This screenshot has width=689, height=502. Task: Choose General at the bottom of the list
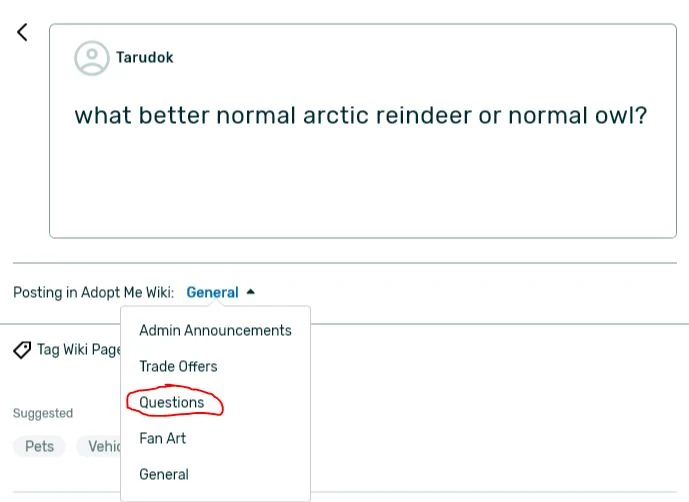point(164,474)
